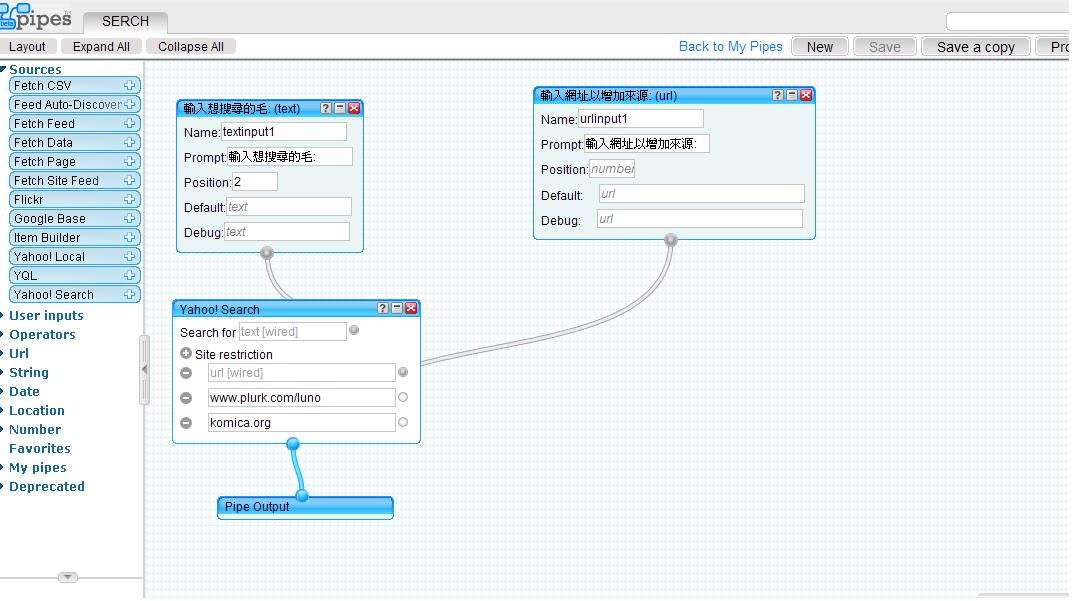Add the Fetch CSV module via plus icon

click(129, 85)
